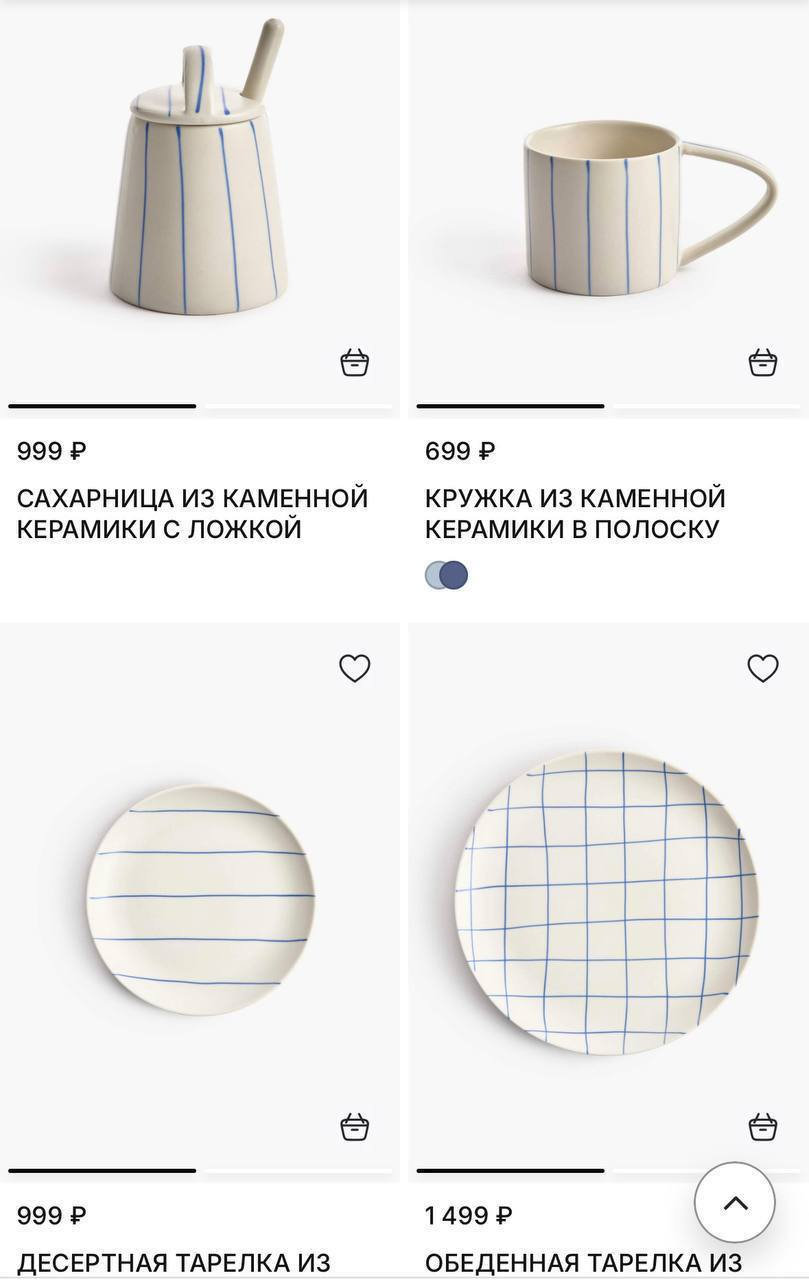Tap the 1 499 ₽ dinner plate price

pyautogui.click(x=469, y=1216)
